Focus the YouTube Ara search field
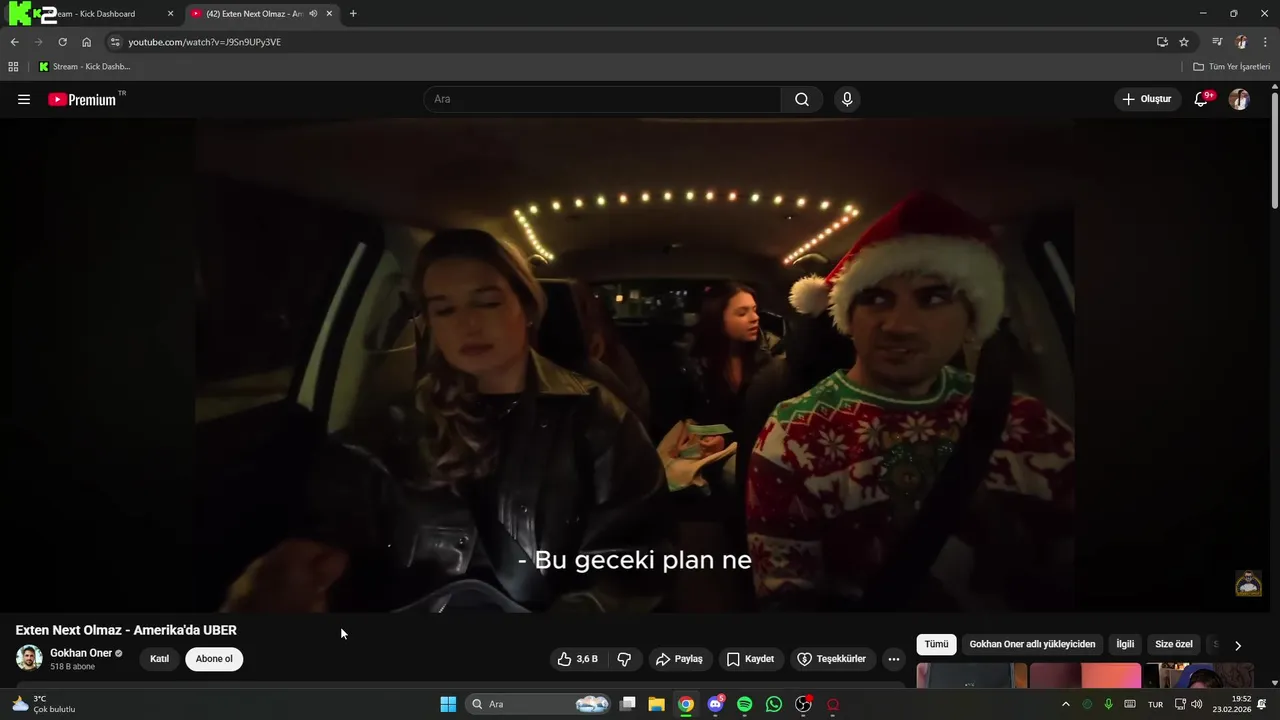 [602, 99]
